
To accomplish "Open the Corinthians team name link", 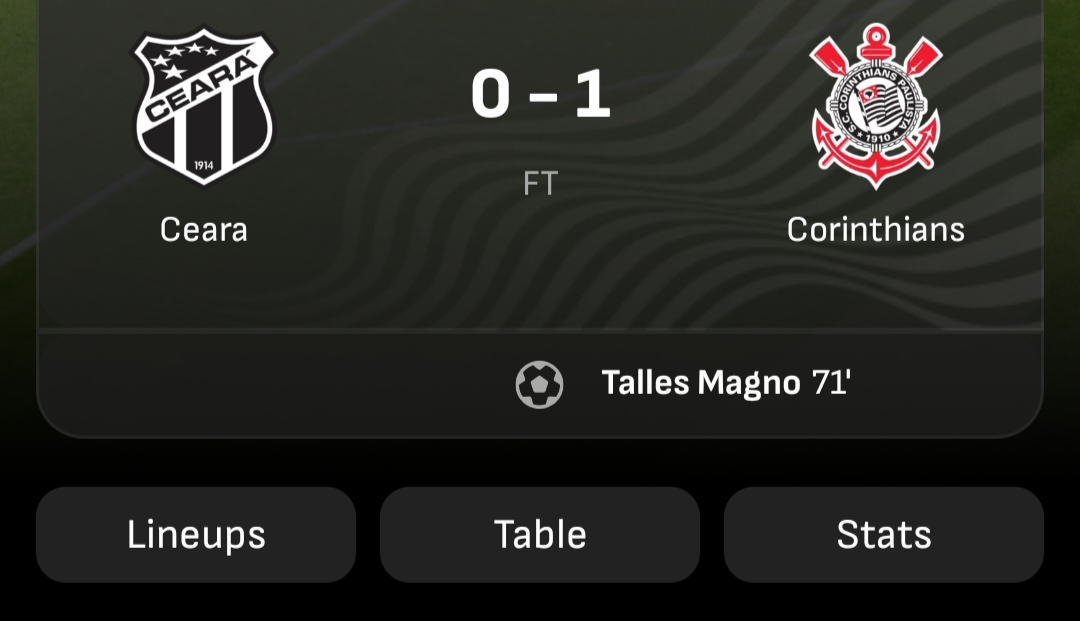I will pyautogui.click(x=875, y=230).
